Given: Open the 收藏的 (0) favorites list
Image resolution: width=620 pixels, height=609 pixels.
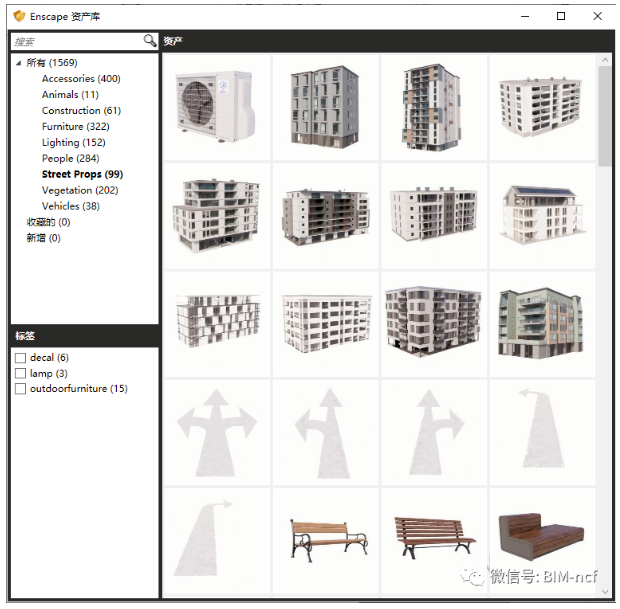Looking at the screenshot, I should tap(47, 222).
